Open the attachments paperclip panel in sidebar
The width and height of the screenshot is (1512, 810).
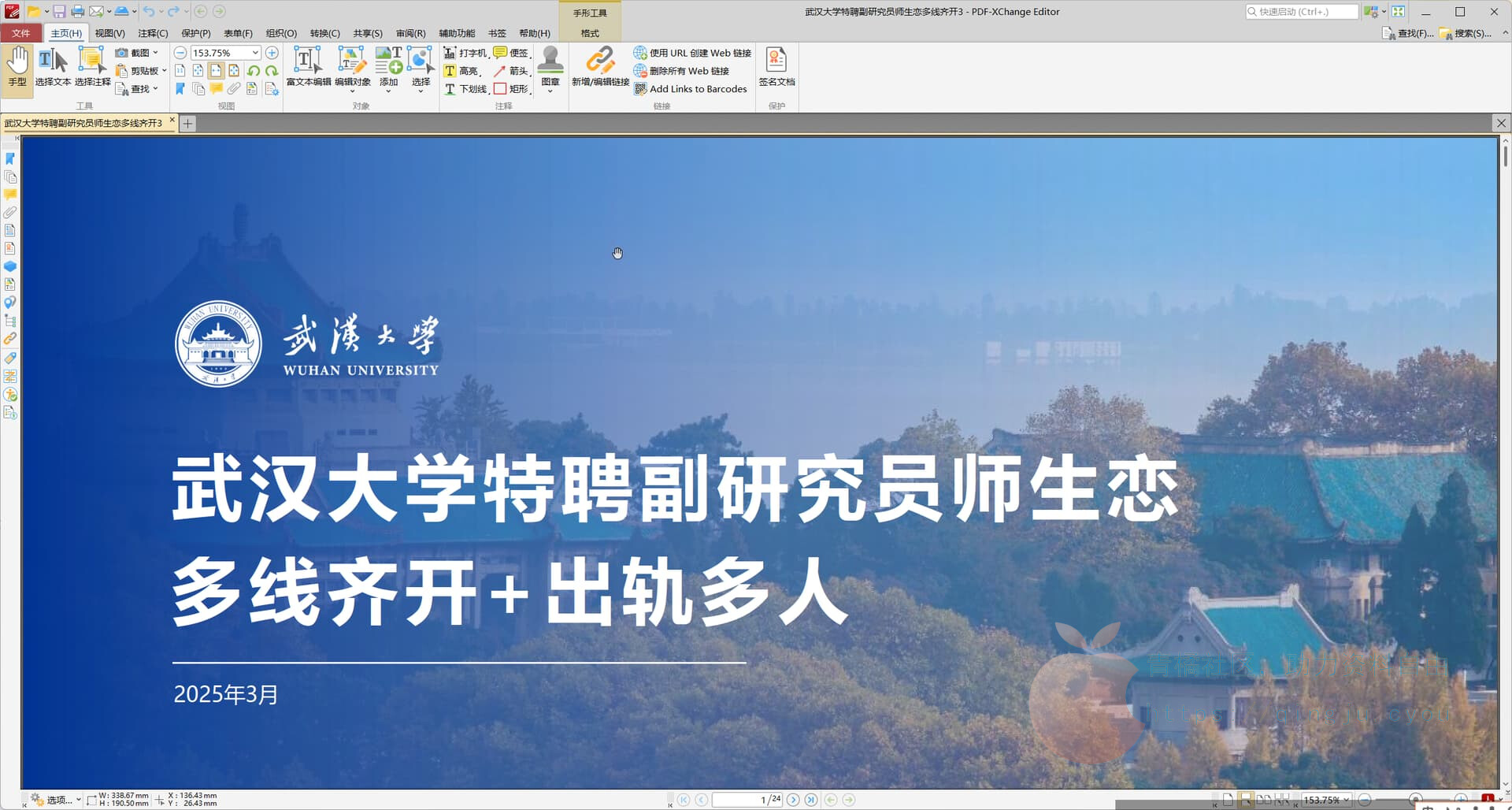click(x=10, y=212)
